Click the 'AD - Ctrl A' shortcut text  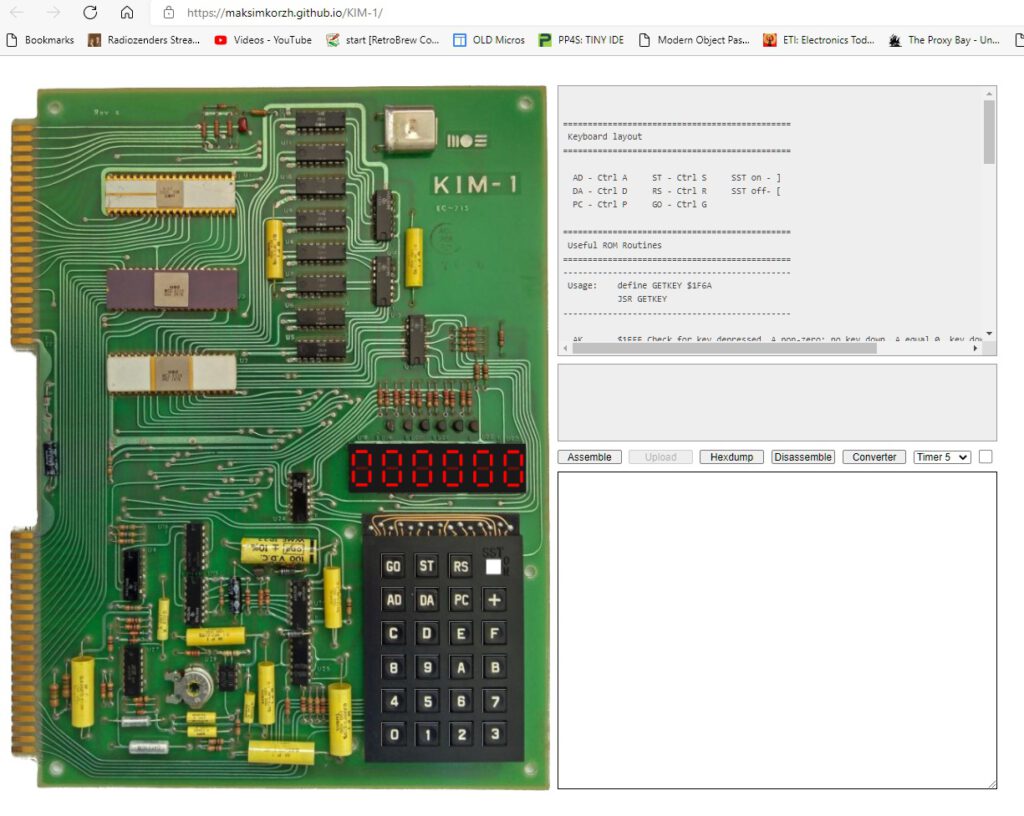(x=600, y=178)
